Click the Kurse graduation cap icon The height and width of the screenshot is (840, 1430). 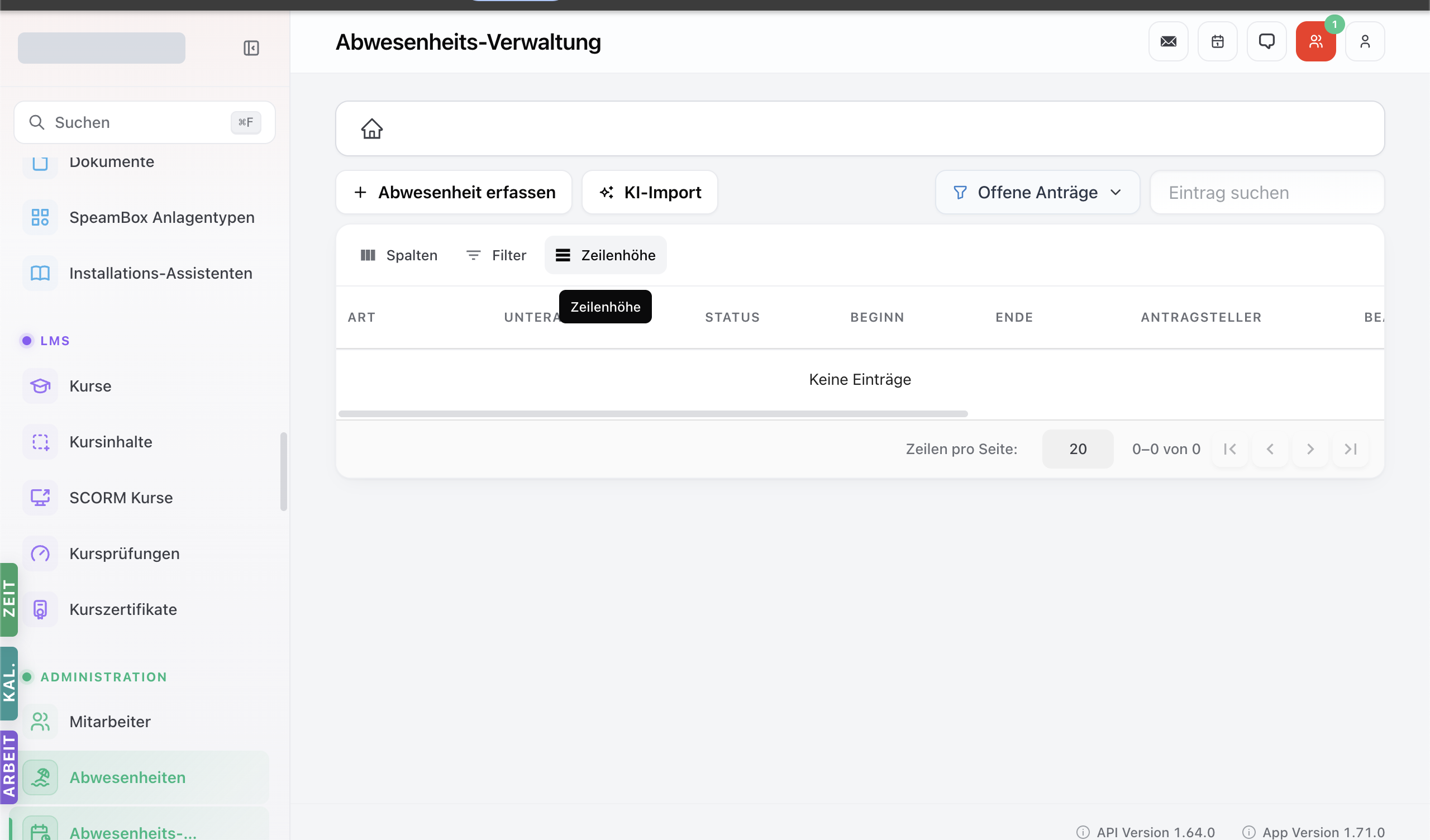point(40,386)
